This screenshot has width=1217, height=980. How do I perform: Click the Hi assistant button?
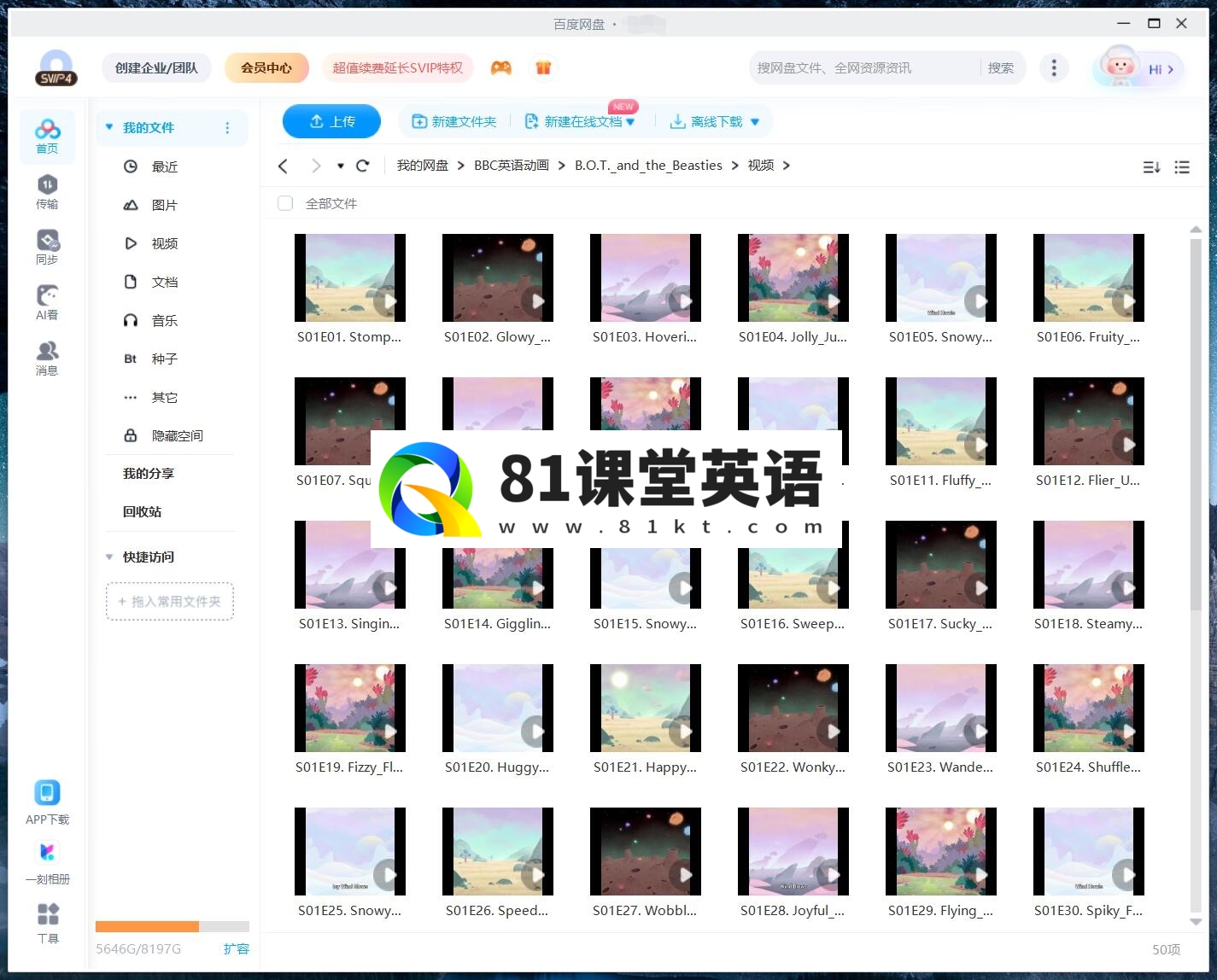(x=1138, y=68)
